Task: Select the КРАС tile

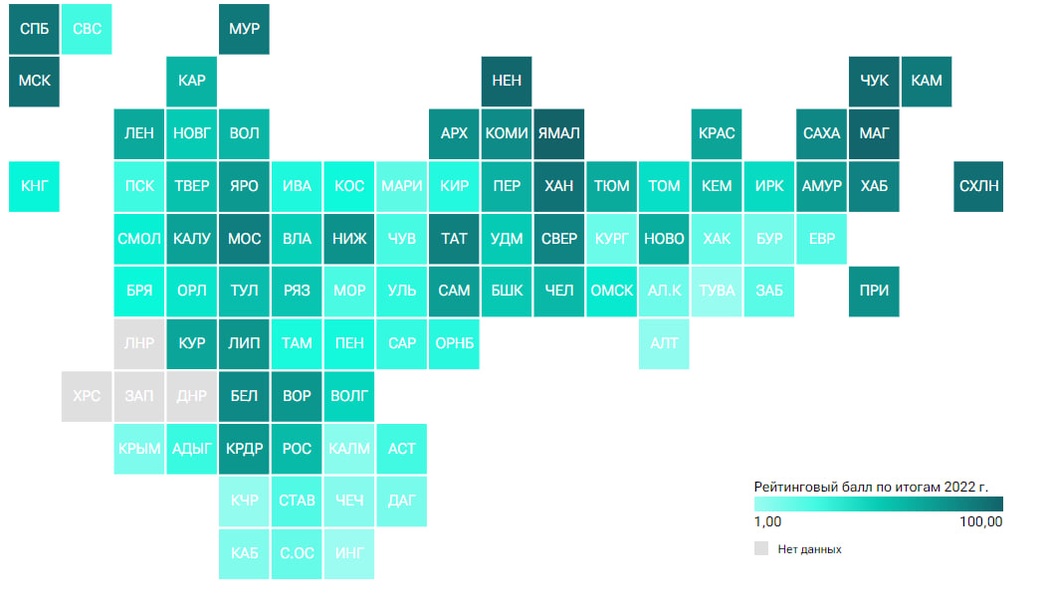Action: [717, 134]
